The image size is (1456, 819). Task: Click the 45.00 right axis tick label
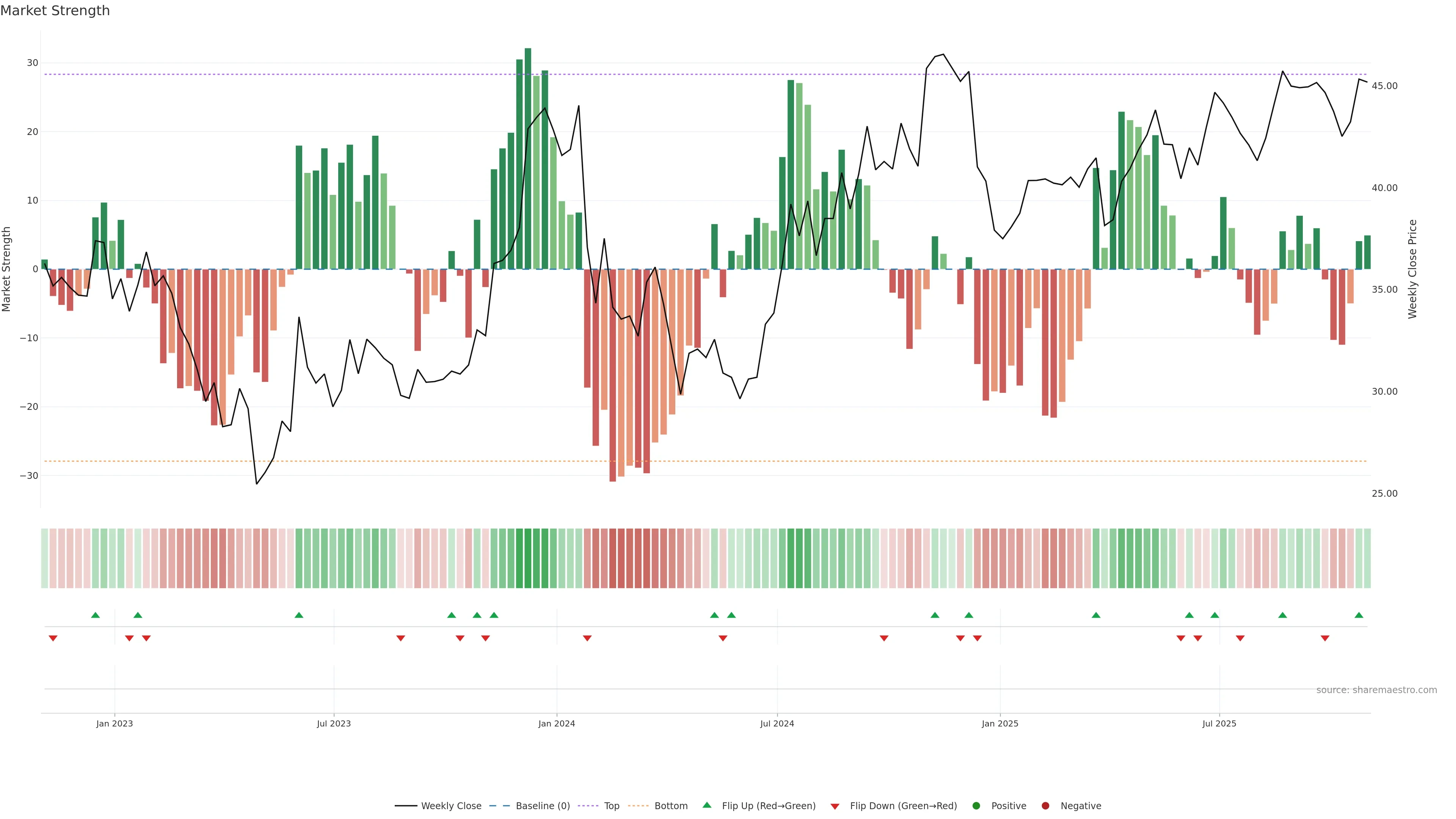coord(1384,86)
